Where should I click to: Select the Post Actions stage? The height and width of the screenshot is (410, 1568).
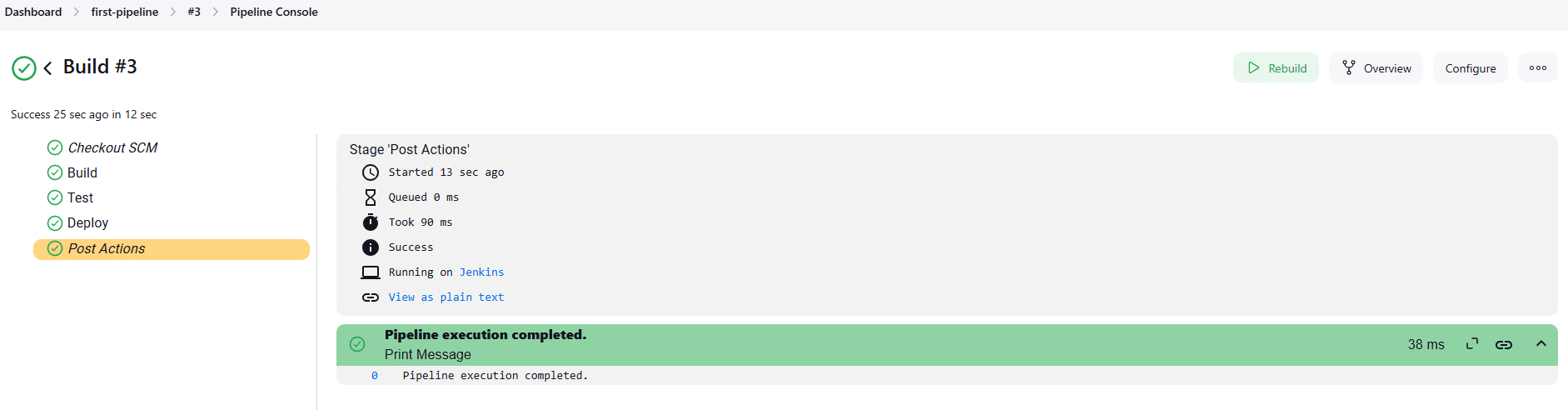pyautogui.click(x=107, y=248)
